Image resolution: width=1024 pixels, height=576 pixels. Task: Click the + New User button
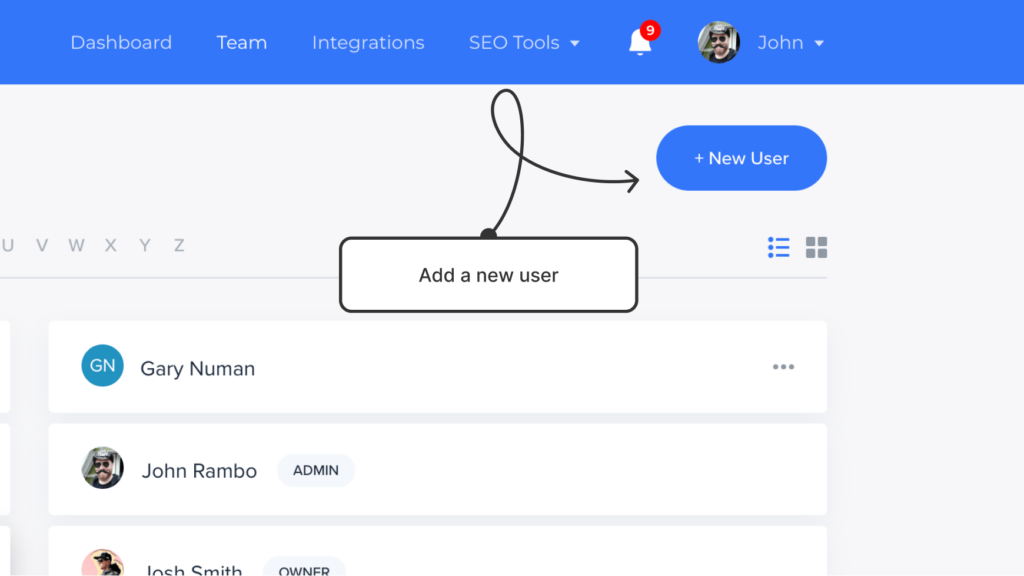click(741, 157)
